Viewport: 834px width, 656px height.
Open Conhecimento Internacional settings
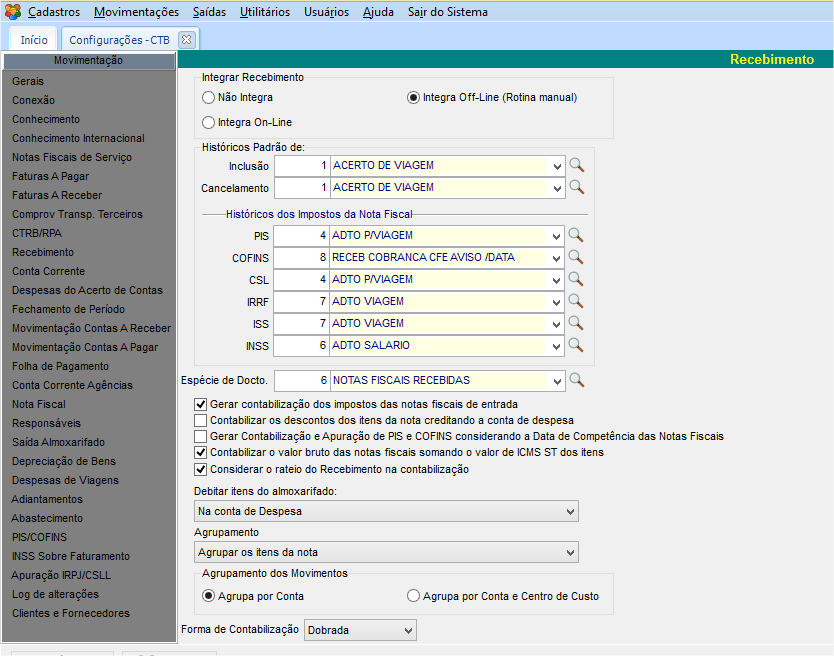78,138
